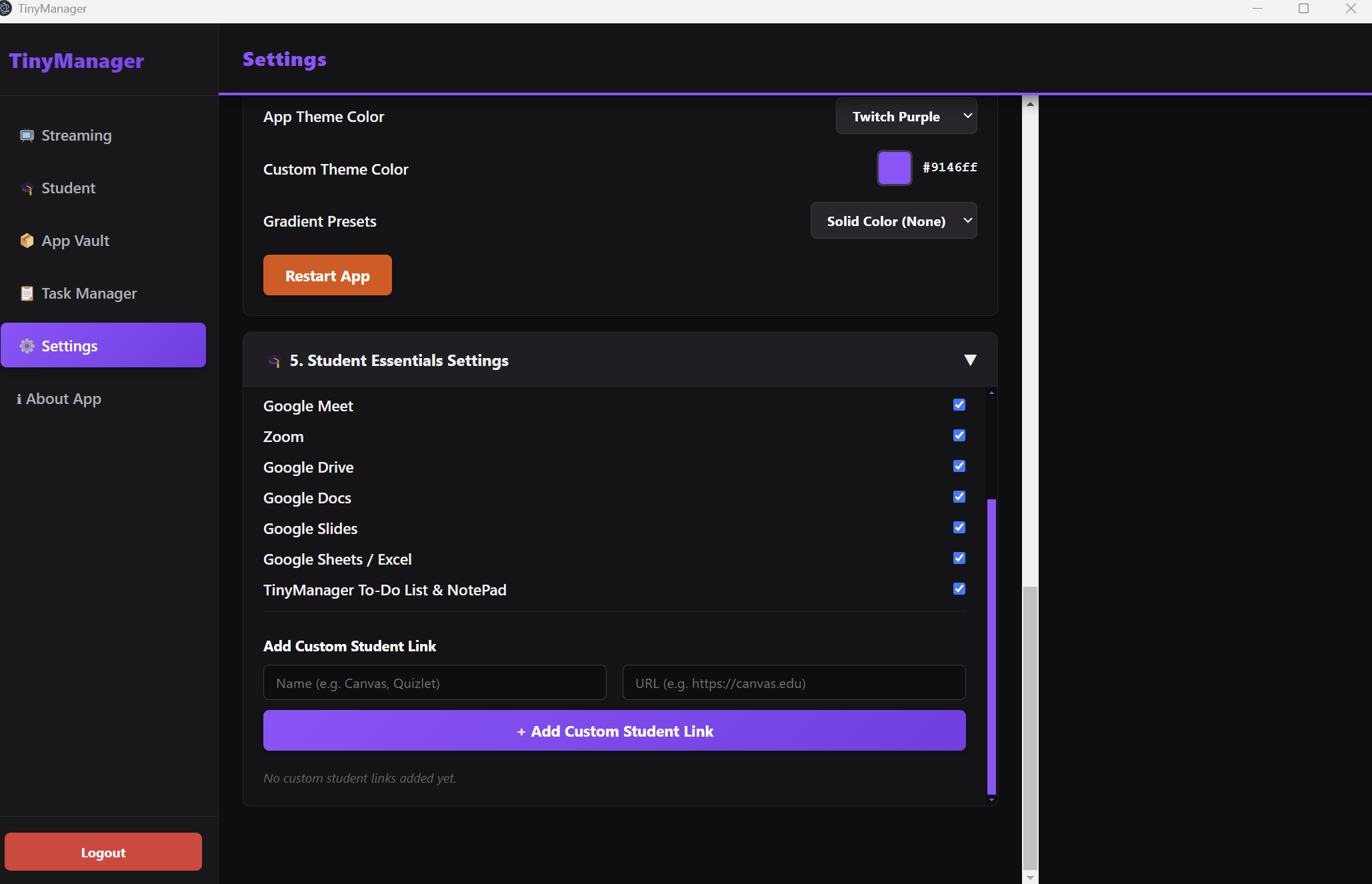
Task: Open the About App page
Action: tap(103, 399)
